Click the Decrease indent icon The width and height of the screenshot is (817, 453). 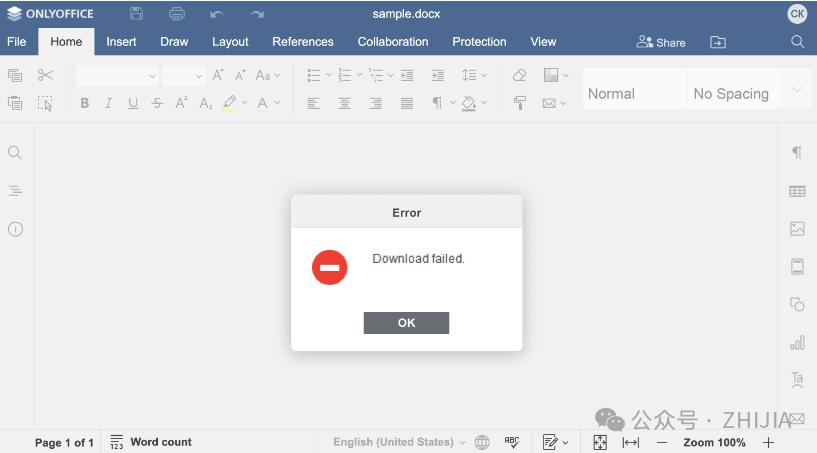[407, 76]
